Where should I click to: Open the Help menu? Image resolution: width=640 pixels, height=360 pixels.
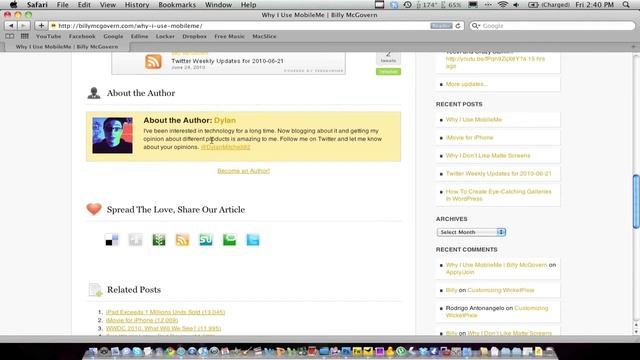pos(248,5)
